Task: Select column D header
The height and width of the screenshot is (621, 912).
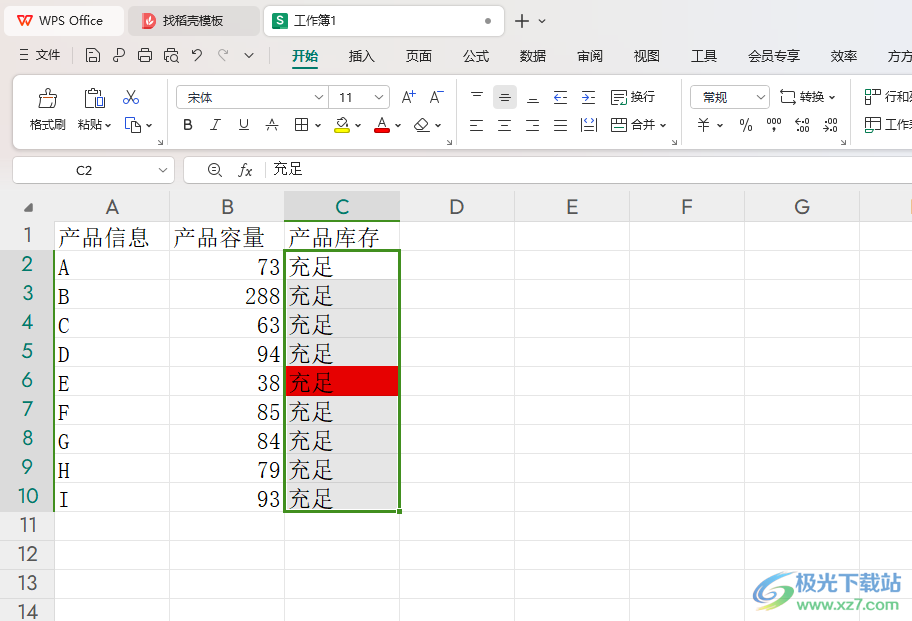Action: 457,206
